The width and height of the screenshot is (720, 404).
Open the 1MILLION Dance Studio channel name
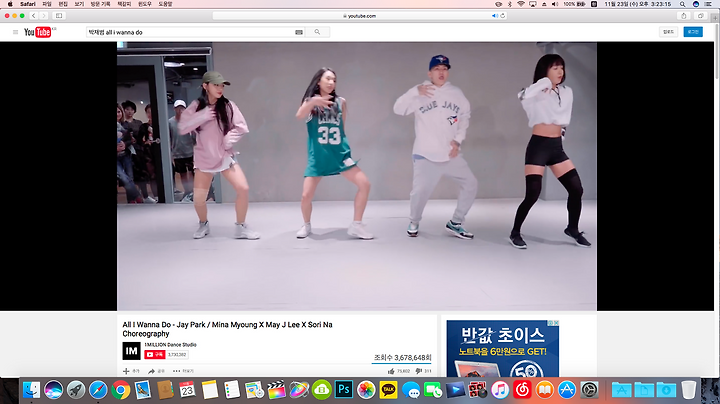coord(170,344)
